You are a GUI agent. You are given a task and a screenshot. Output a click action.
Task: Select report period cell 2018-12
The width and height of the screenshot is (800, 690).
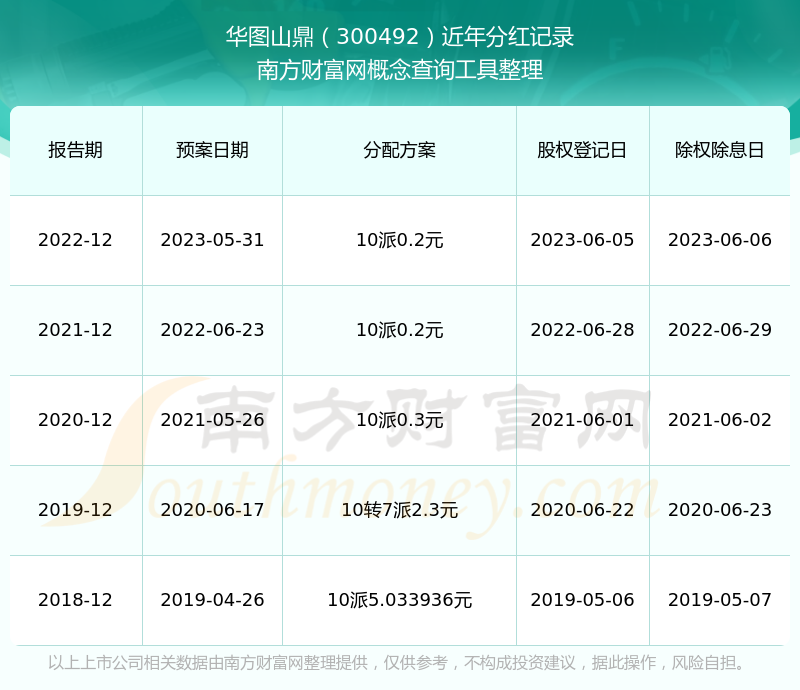[76, 600]
